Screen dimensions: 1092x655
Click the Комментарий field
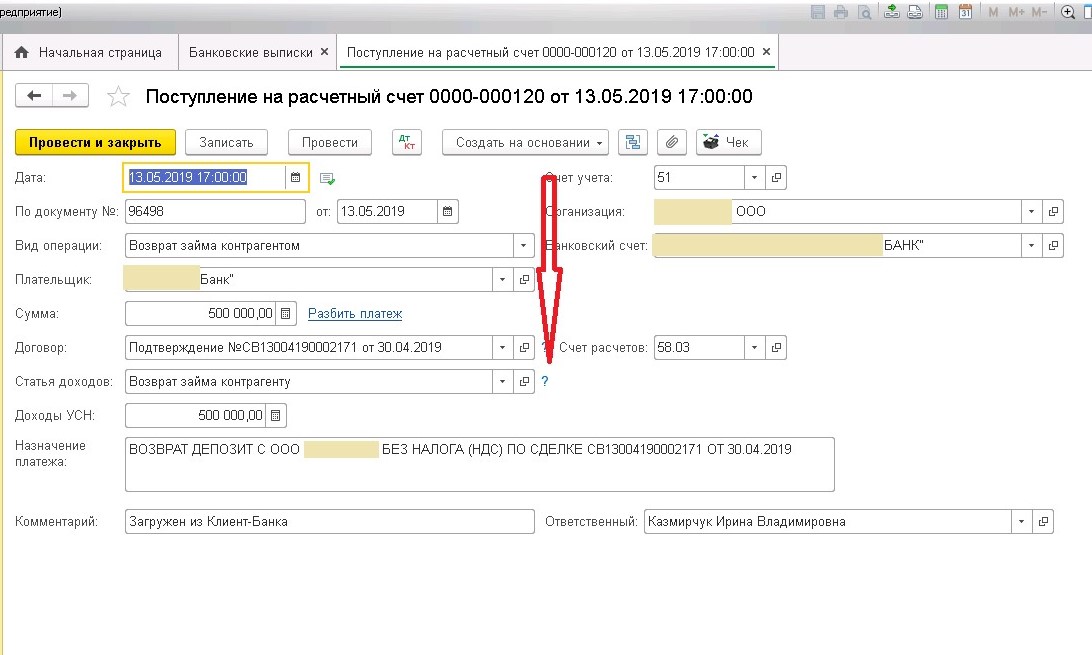point(330,521)
